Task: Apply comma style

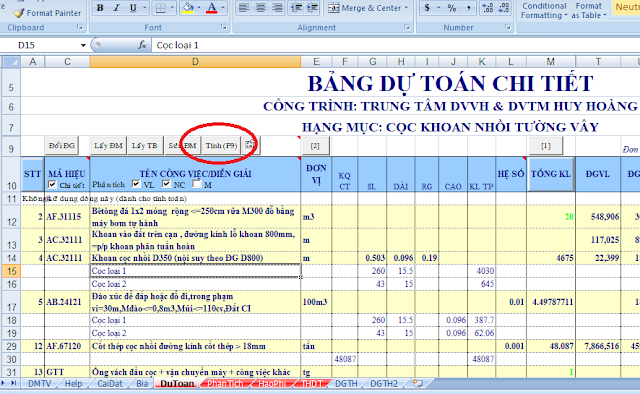Action: [x=469, y=8]
